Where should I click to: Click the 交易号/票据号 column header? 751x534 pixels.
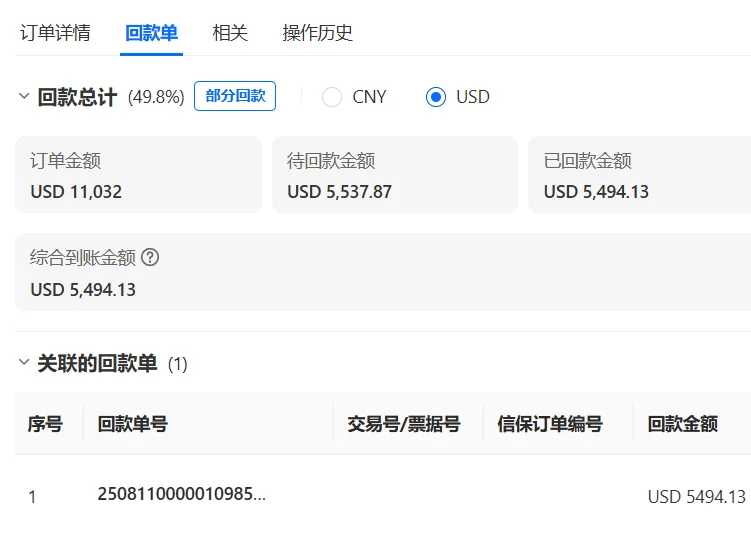click(x=404, y=424)
